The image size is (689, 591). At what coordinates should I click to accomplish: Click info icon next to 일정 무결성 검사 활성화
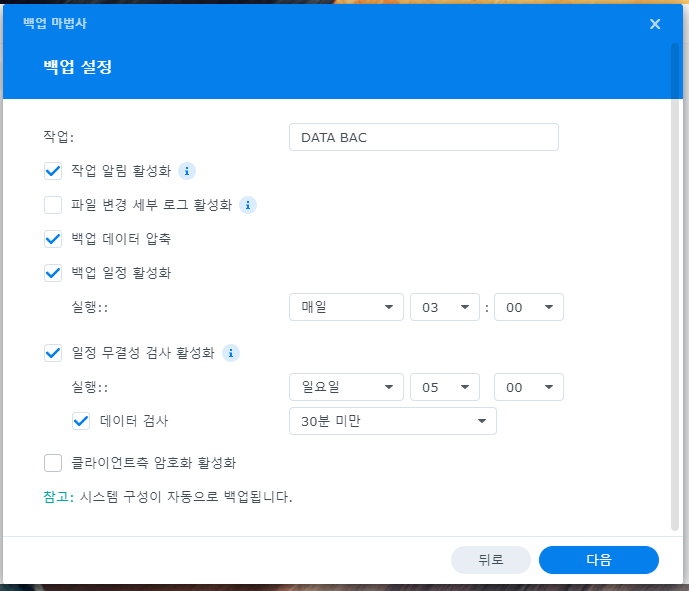(x=231, y=353)
